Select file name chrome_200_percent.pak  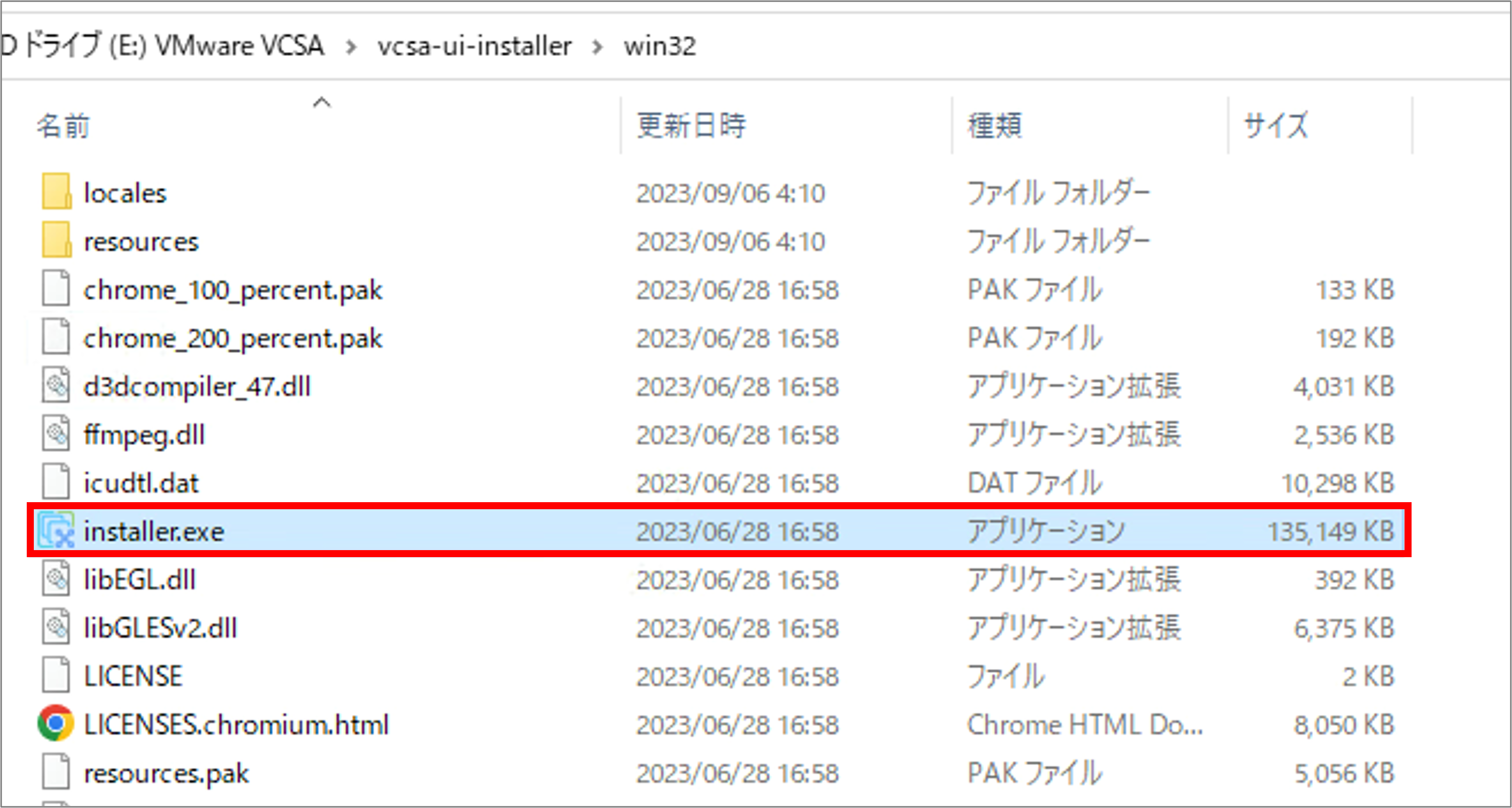coord(233,339)
